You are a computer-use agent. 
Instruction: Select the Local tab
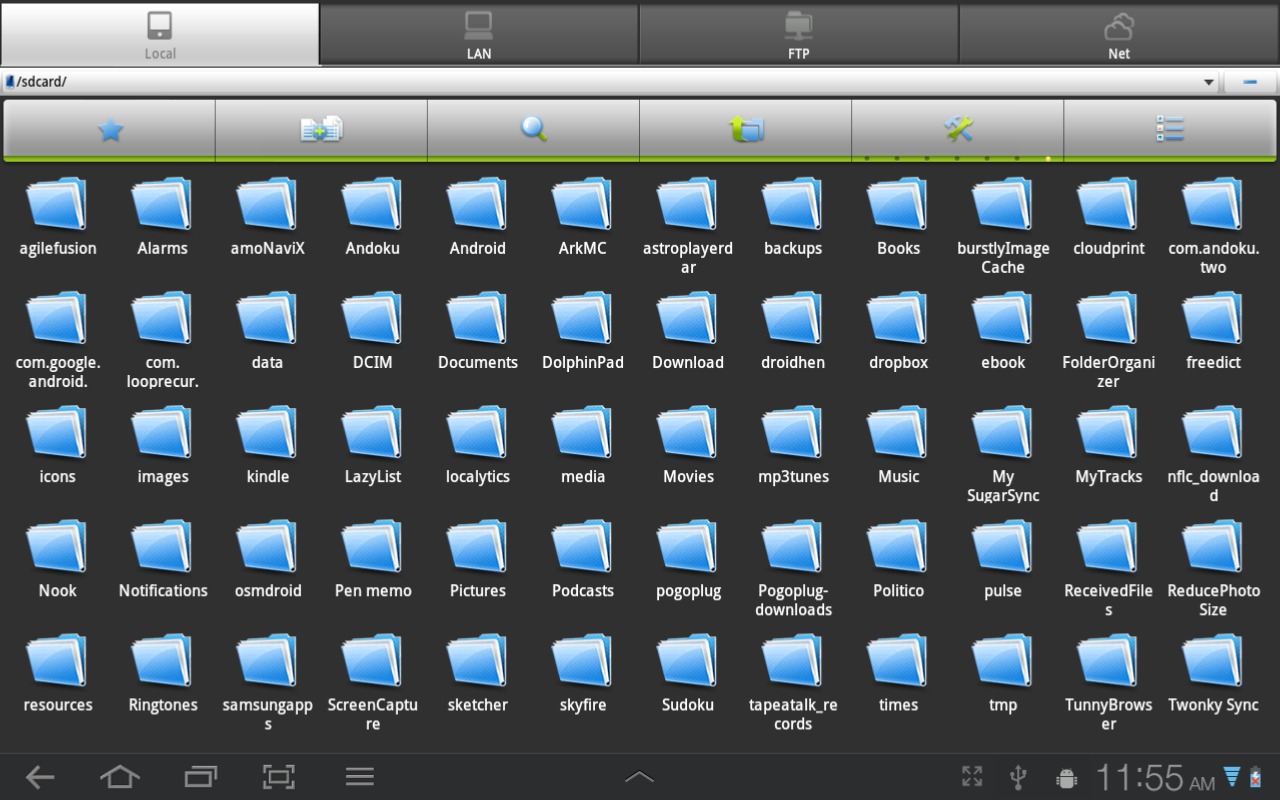pos(160,34)
